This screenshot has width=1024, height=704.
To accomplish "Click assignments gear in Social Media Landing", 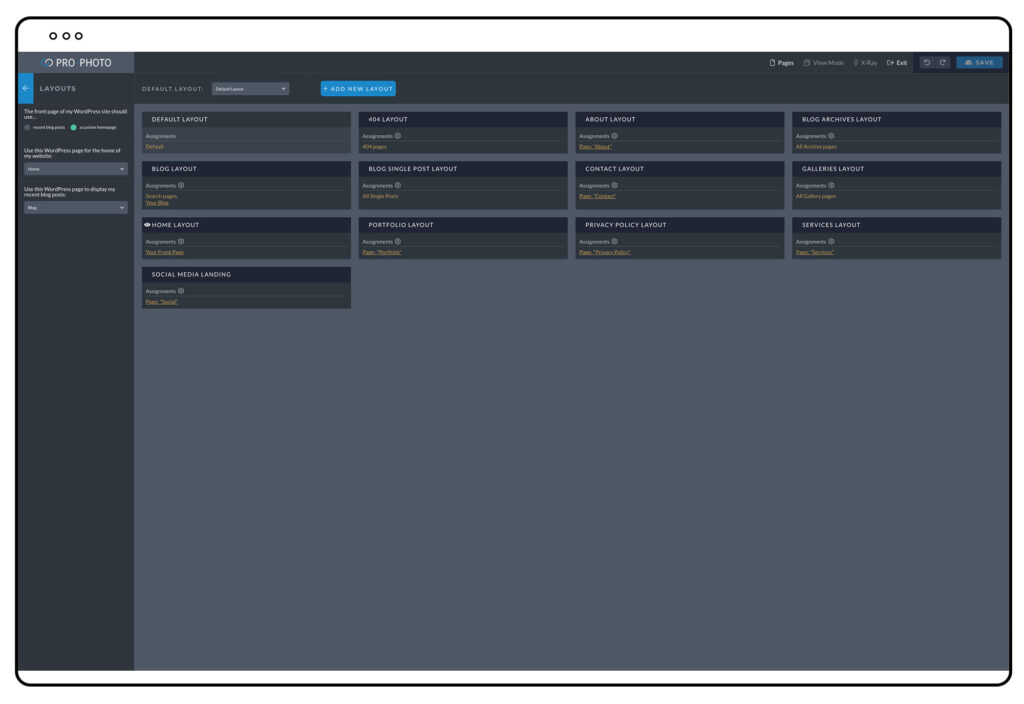I will (x=181, y=291).
